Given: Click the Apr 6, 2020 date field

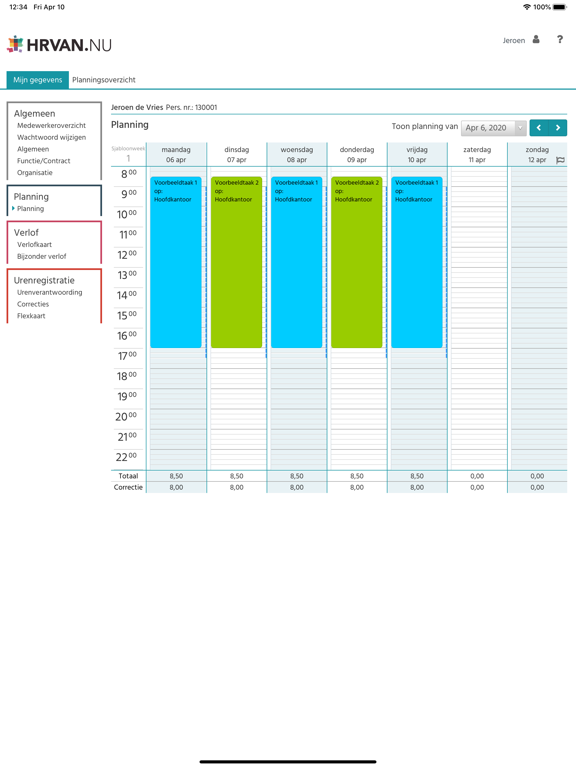Looking at the screenshot, I should click(488, 128).
